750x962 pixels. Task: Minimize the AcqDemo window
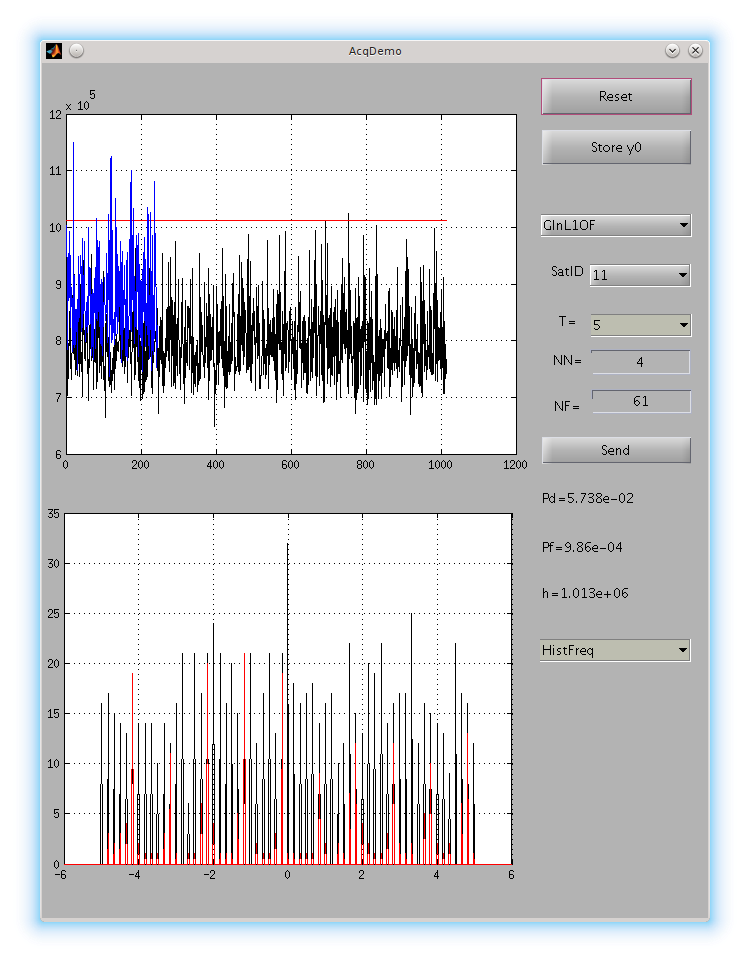click(673, 51)
